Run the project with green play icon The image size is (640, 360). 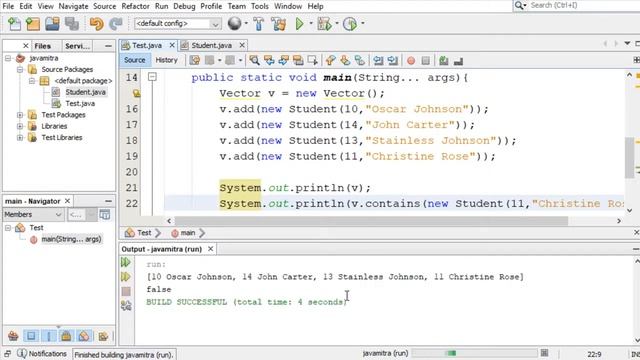299,24
